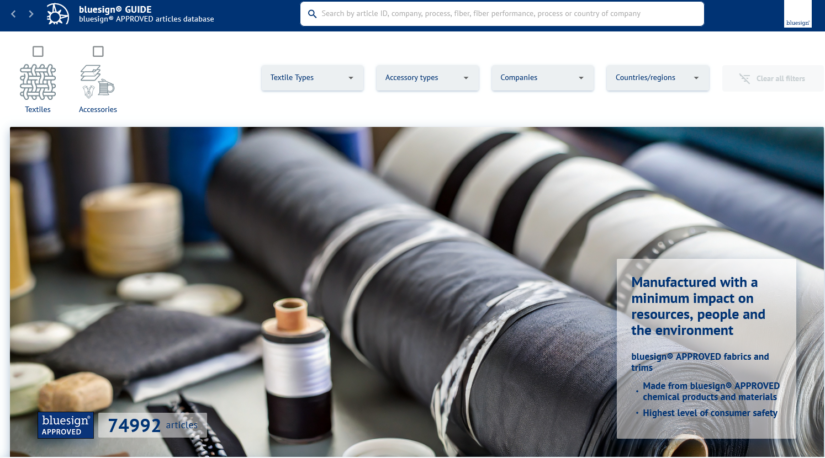825x458 pixels.
Task: Go forward with the right arrow icon
Action: [x=31, y=14]
